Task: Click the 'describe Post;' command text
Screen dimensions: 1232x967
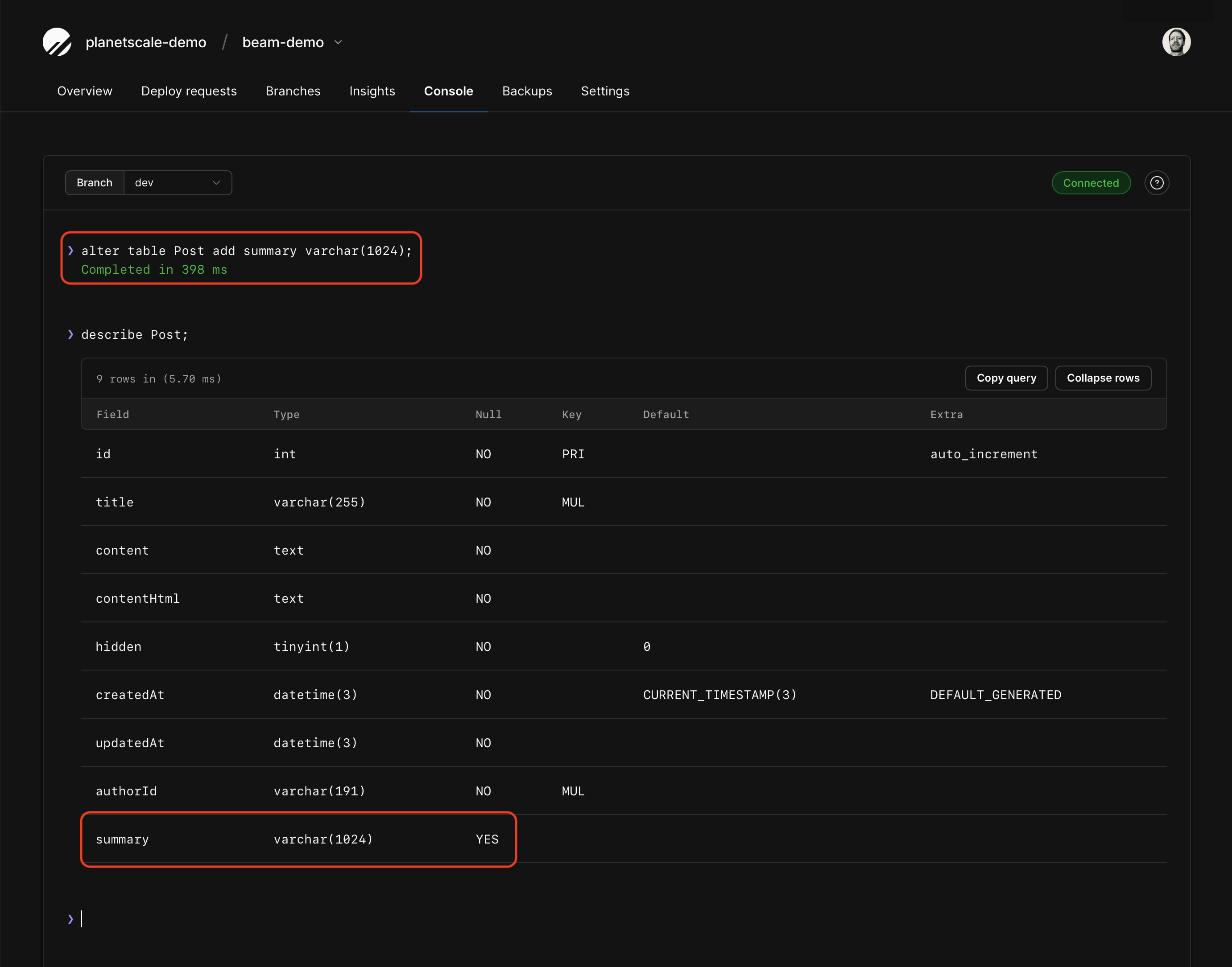Action: coord(134,335)
